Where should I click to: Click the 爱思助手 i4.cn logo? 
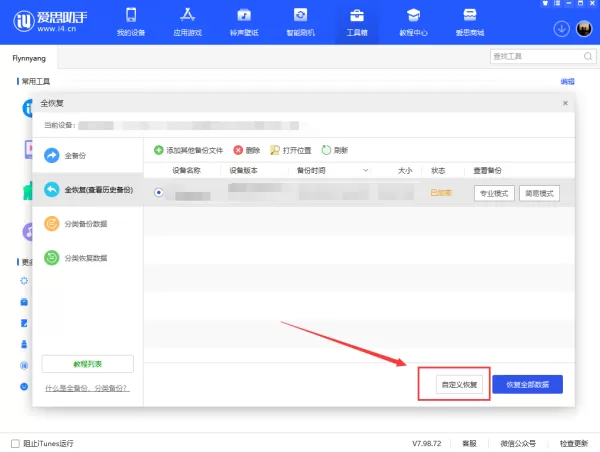[50, 21]
